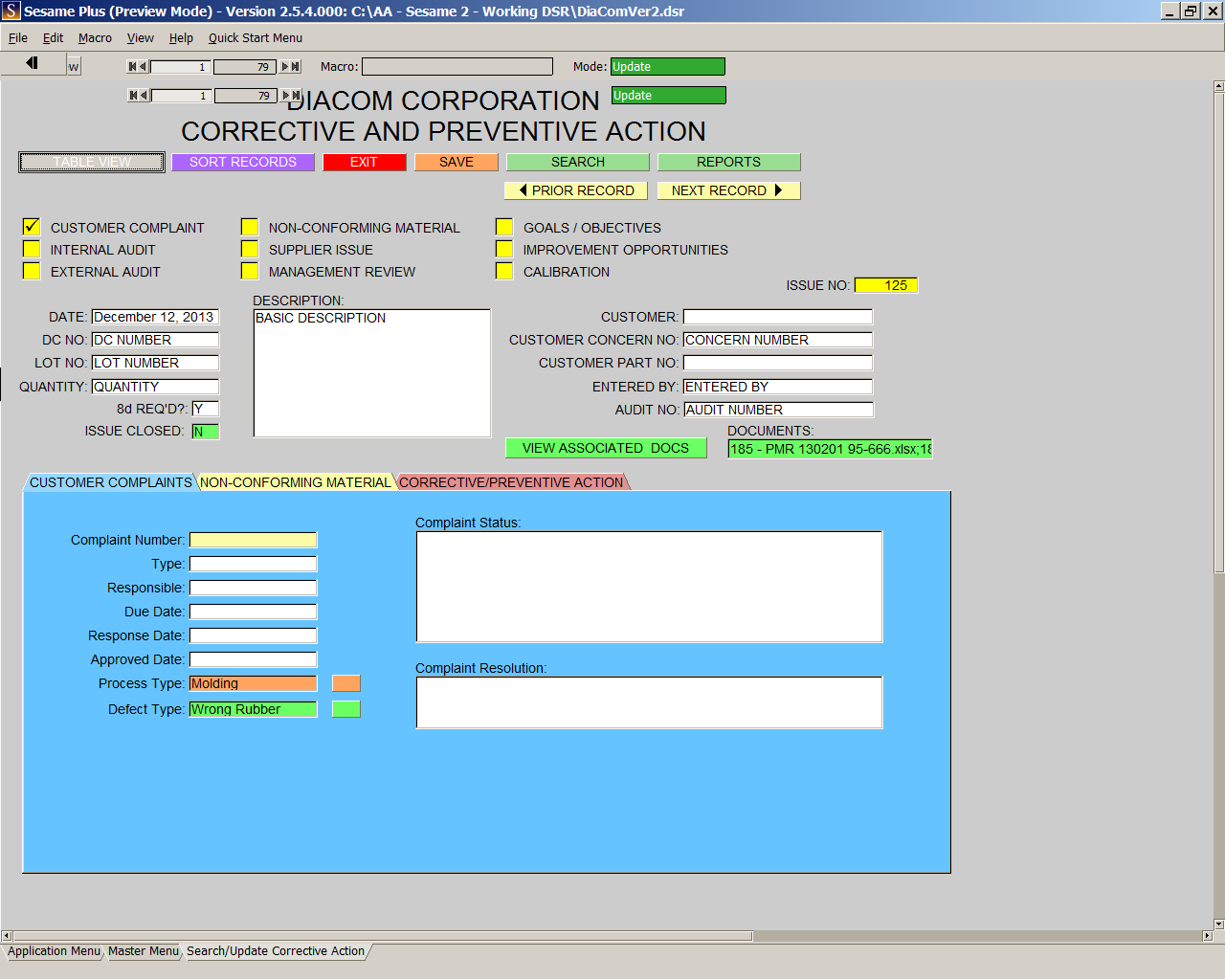Click the Table View button
This screenshot has width=1225, height=980.
click(92, 163)
